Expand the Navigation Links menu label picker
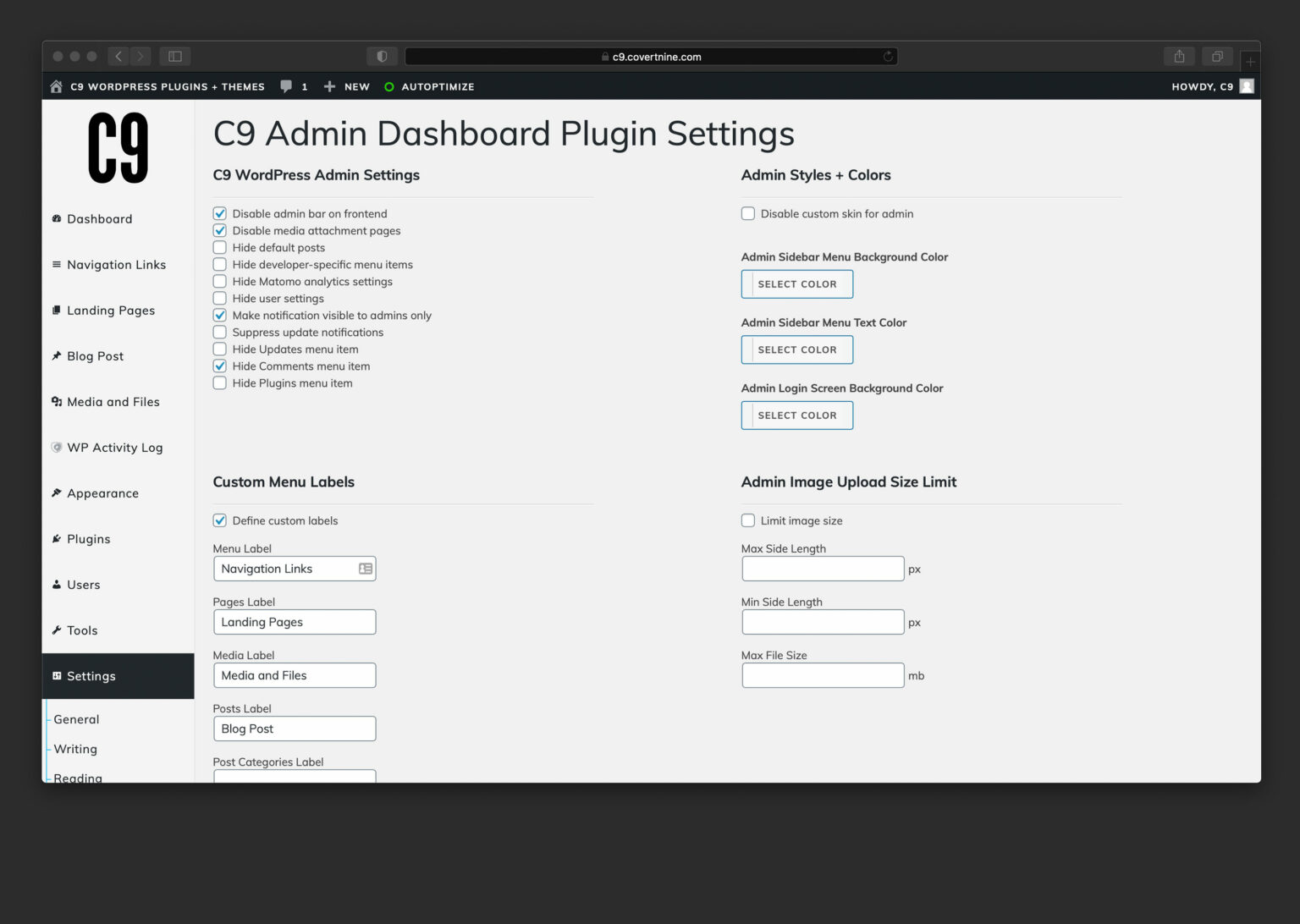Screen dimensions: 1300x924 (x=364, y=568)
